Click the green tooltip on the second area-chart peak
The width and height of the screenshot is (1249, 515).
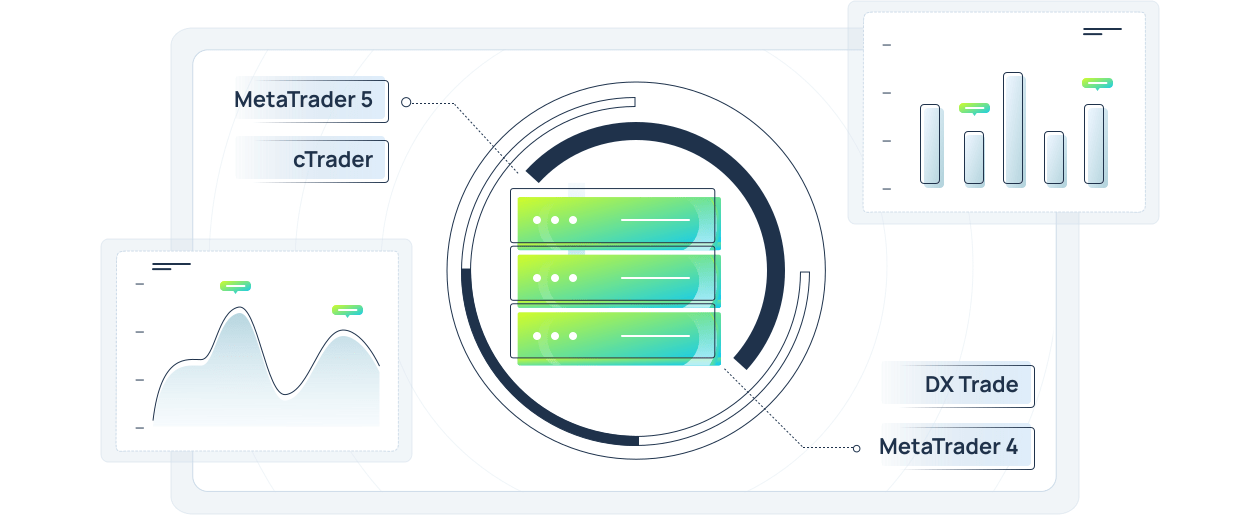tap(347, 311)
